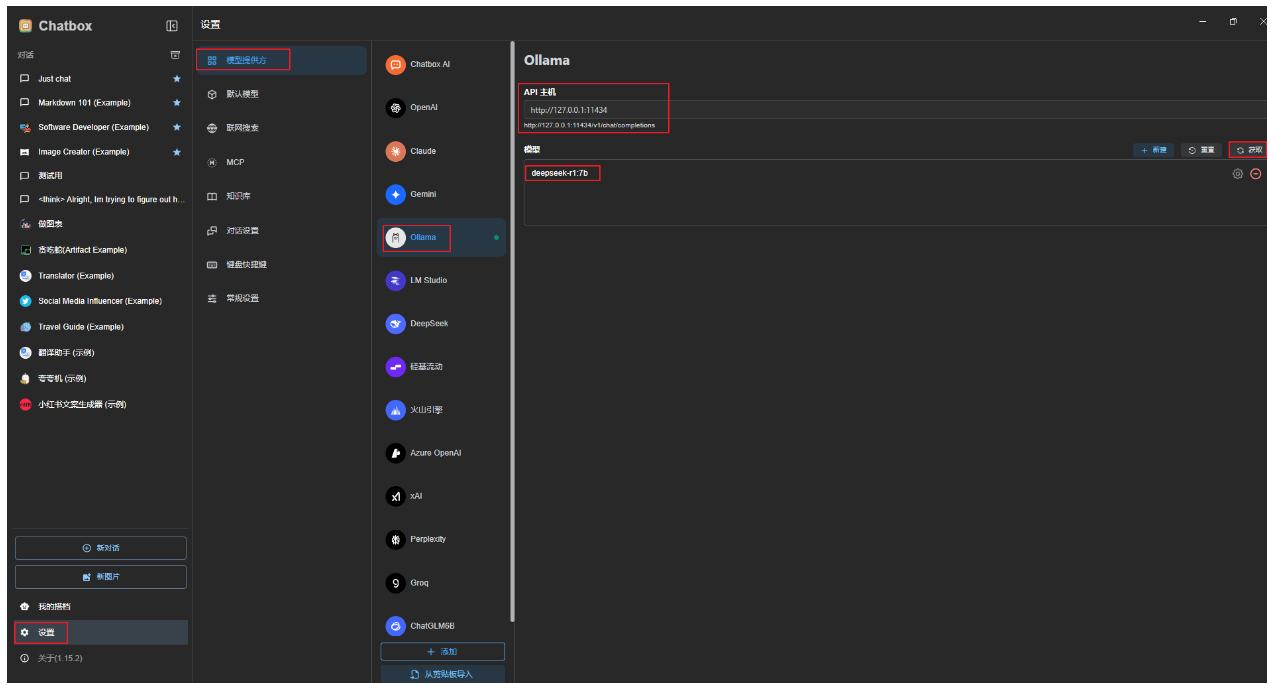
Task: Open the Translator (Example) conversation
Action: [100, 275]
